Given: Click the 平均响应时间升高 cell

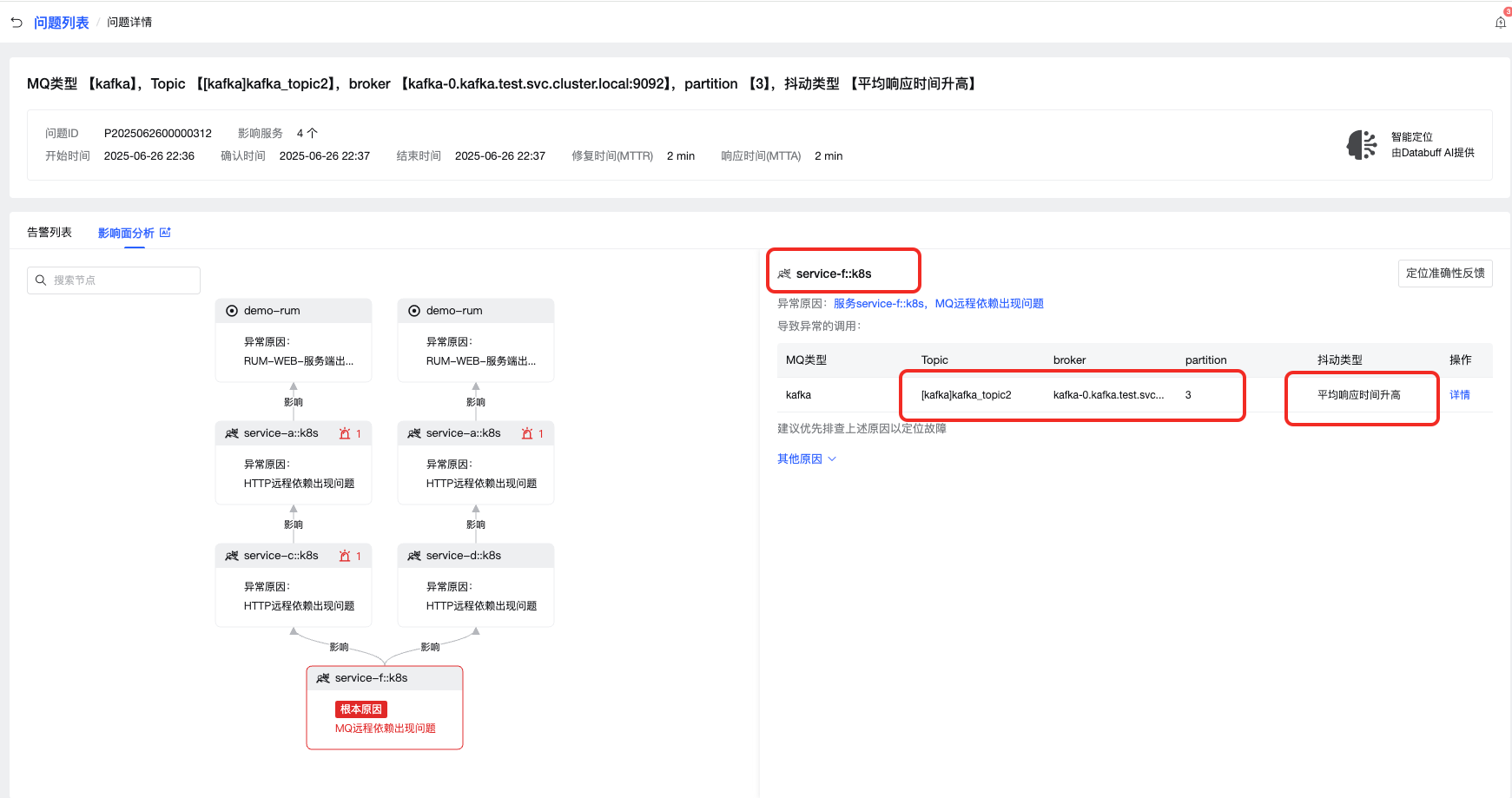Looking at the screenshot, I should pos(1359,395).
